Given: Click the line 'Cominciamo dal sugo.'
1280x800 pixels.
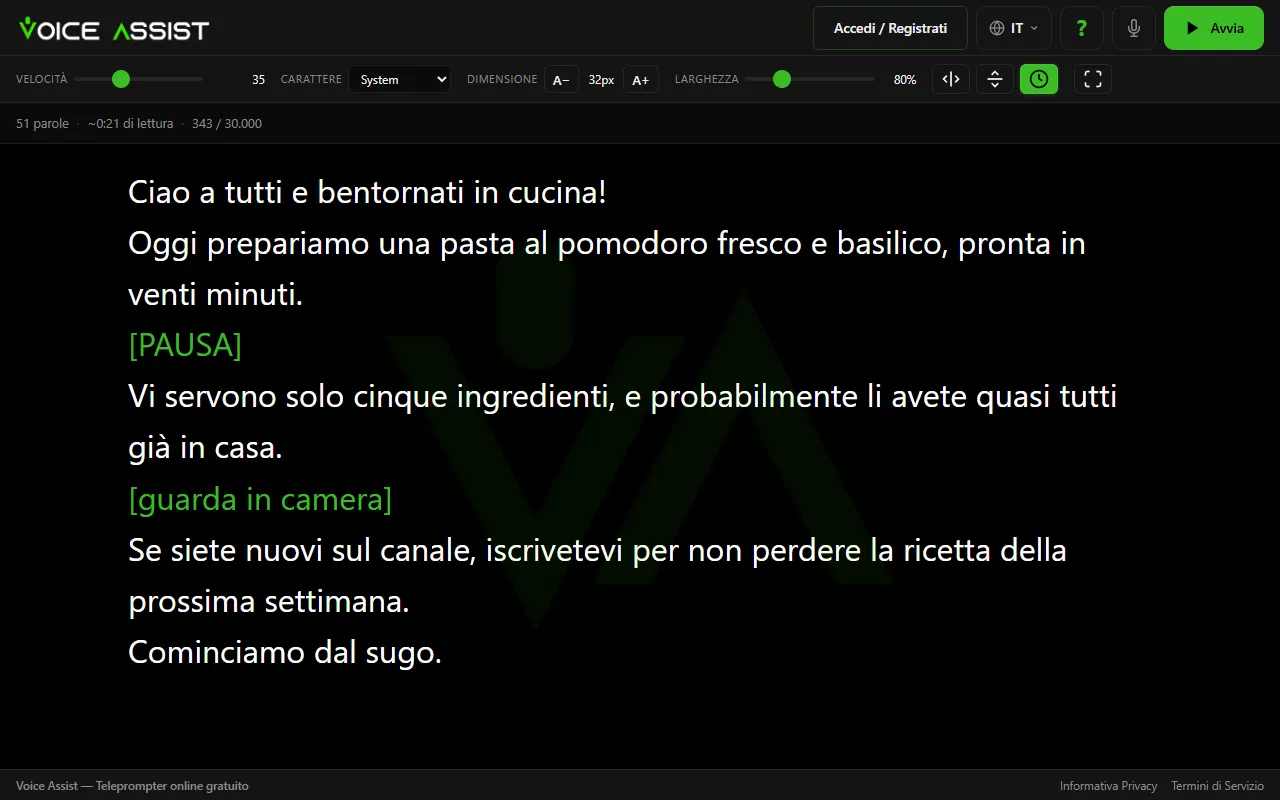Looking at the screenshot, I should 285,652.
